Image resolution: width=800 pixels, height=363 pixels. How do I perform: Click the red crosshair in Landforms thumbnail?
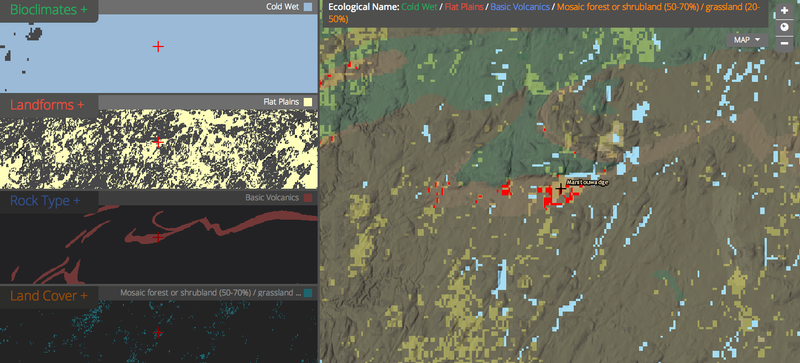(x=158, y=142)
